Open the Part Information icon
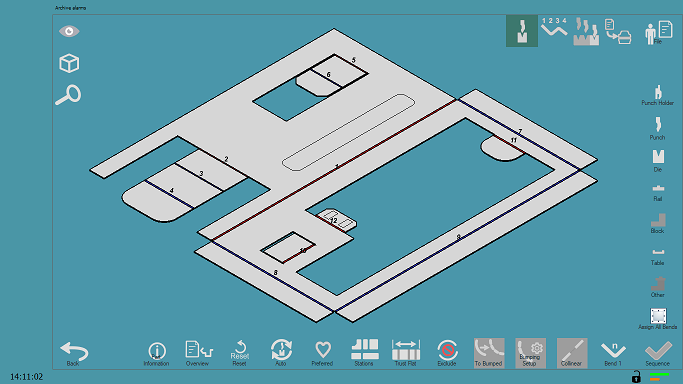Image resolution: width=683 pixels, height=384 pixels. [x=156, y=354]
